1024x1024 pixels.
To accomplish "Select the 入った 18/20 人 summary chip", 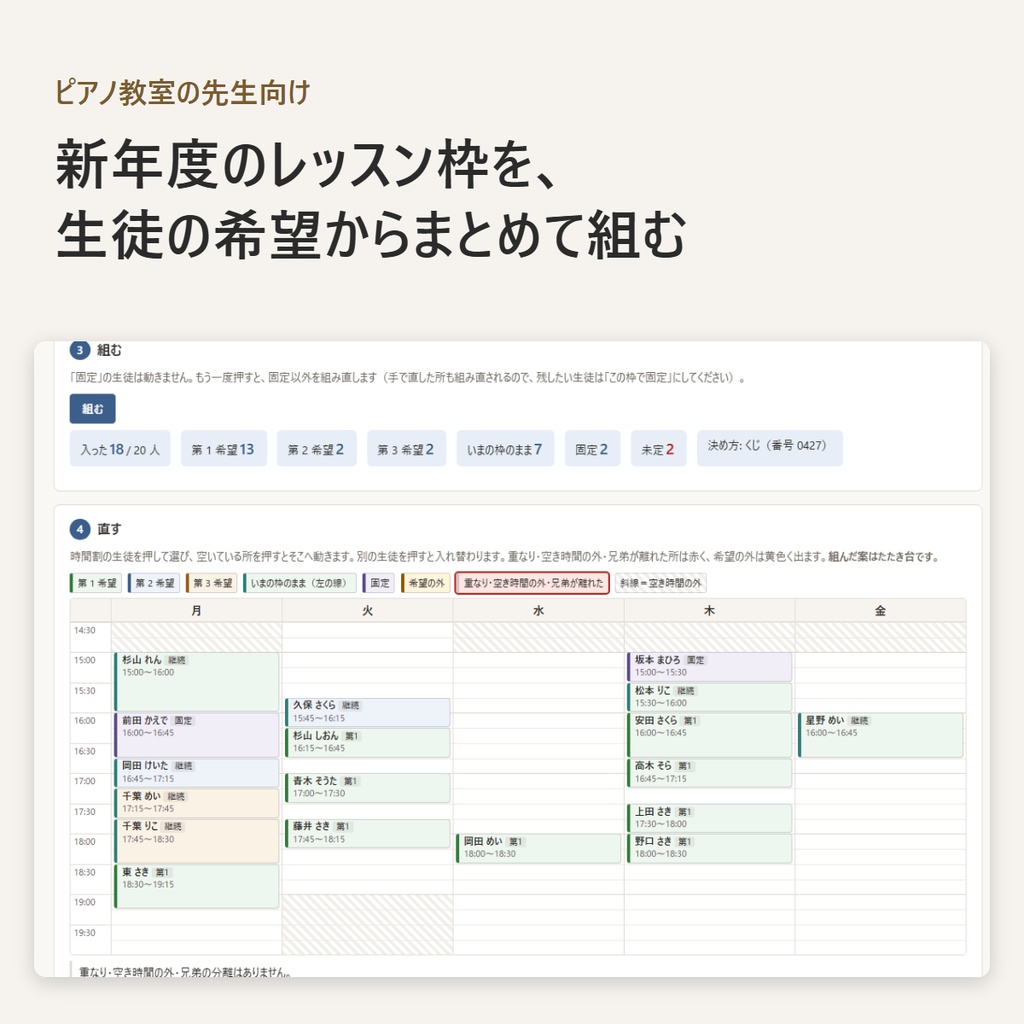I will pyautogui.click(x=120, y=449).
